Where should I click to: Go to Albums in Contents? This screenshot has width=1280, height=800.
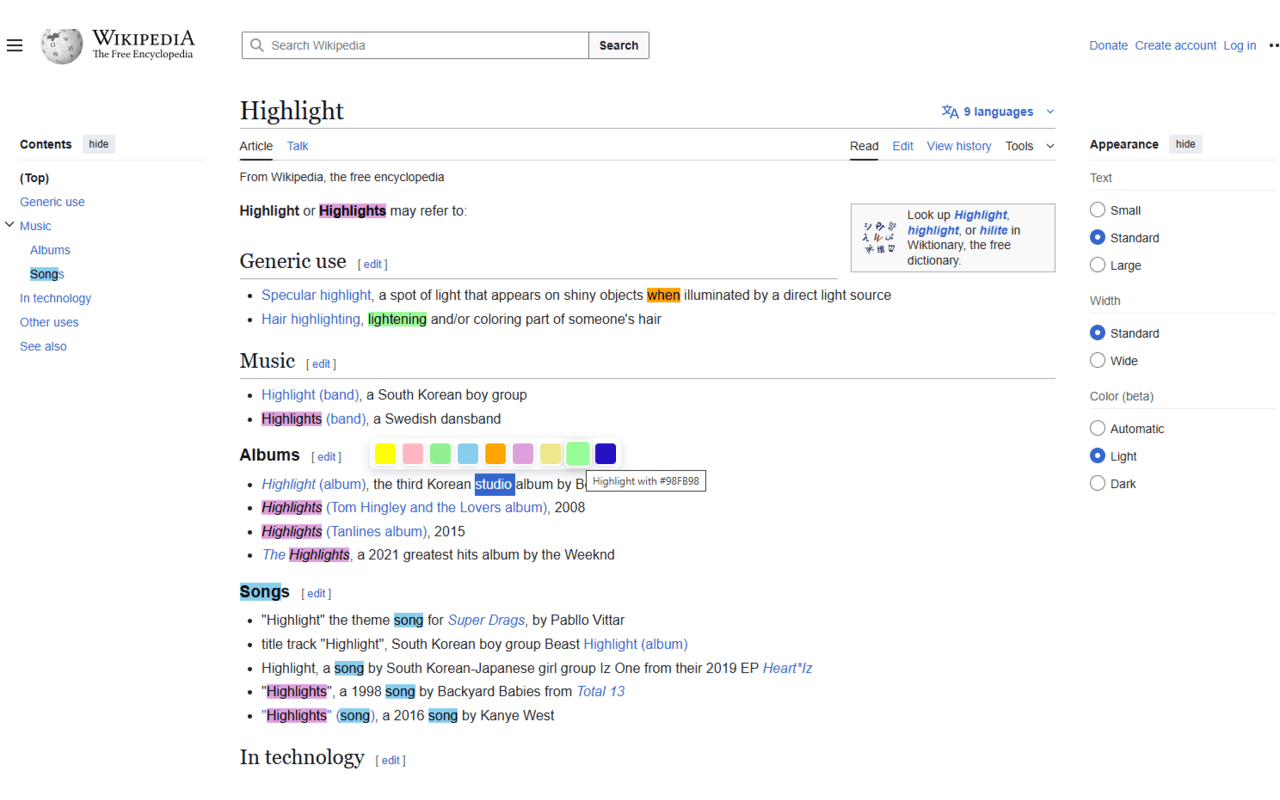click(50, 250)
